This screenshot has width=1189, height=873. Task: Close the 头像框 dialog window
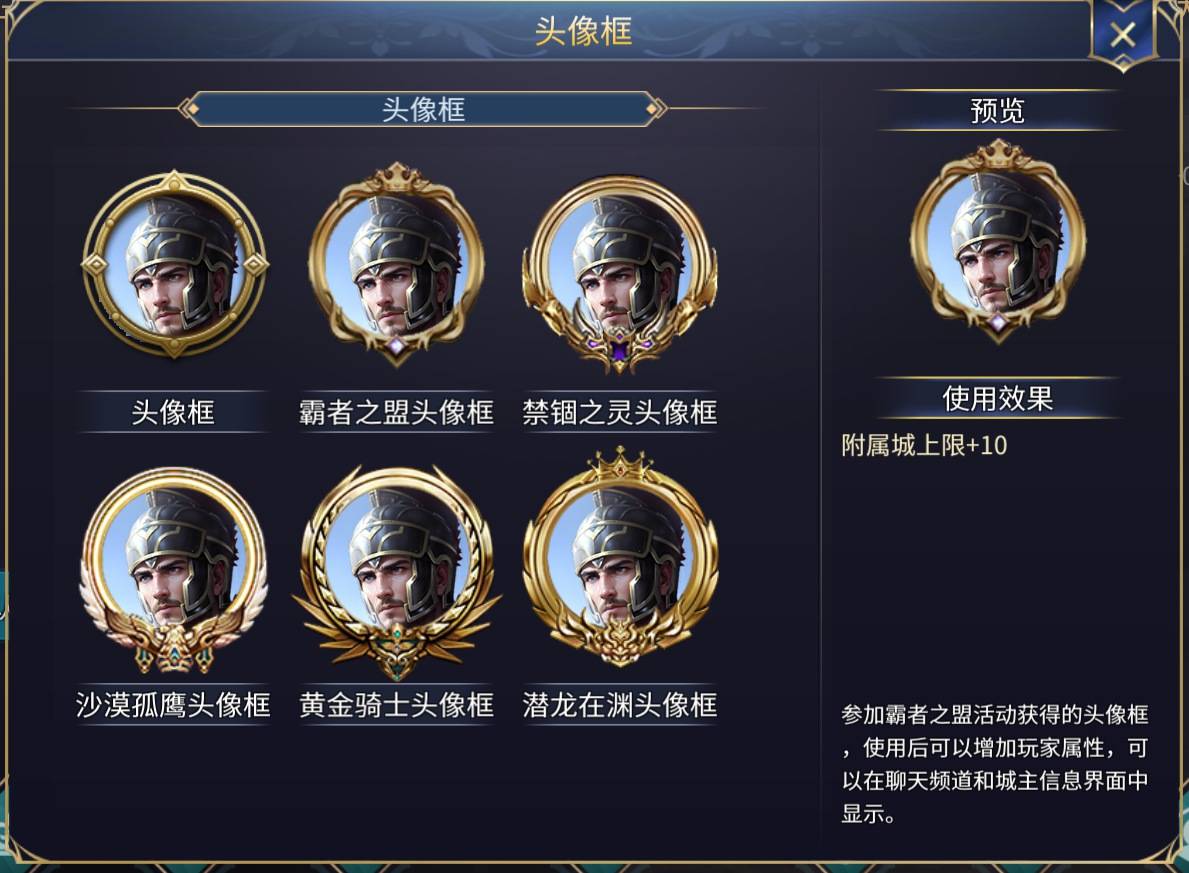[x=1122, y=35]
